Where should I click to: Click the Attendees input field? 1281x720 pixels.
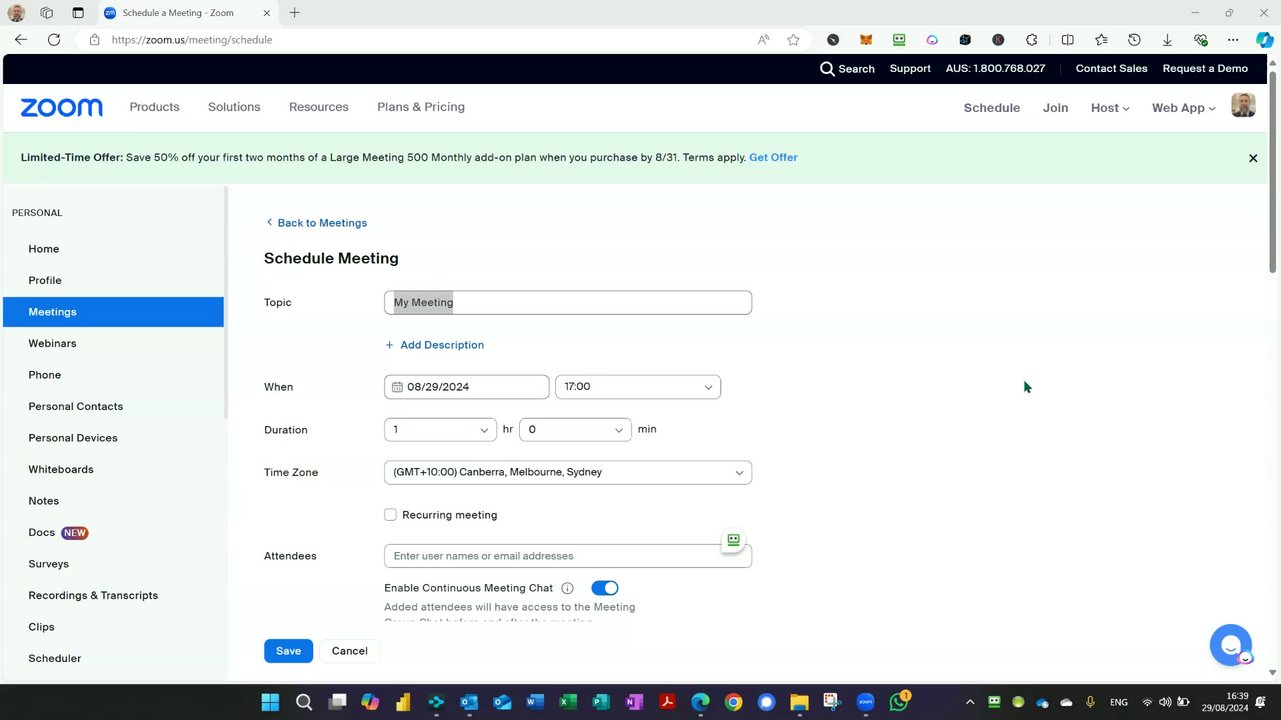(568, 556)
